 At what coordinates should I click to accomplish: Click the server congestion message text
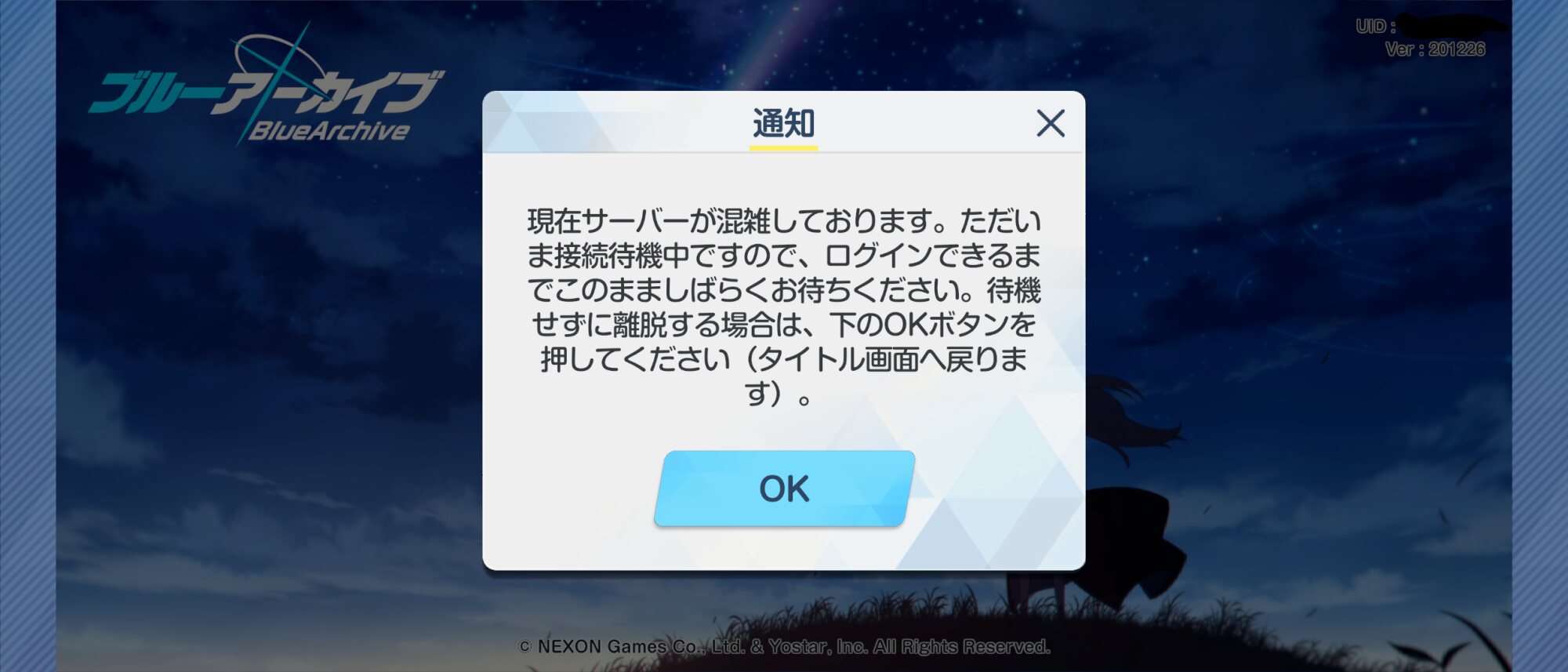point(784,307)
